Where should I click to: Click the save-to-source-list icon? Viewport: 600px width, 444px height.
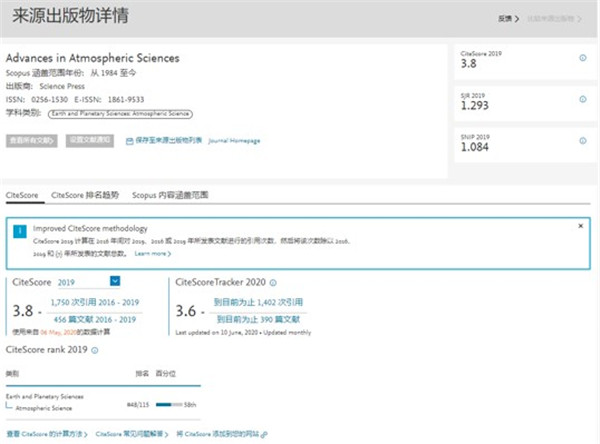click(129, 141)
